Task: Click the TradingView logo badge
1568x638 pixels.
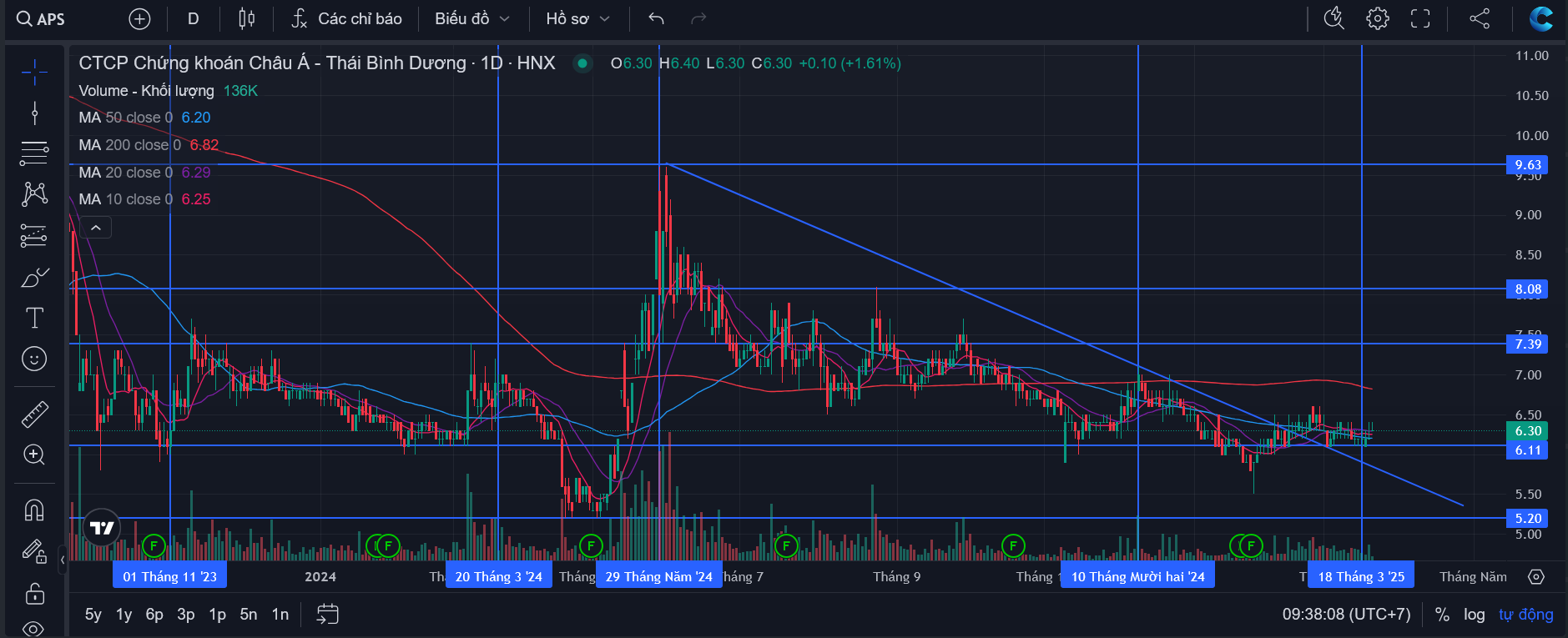Action: 101,528
